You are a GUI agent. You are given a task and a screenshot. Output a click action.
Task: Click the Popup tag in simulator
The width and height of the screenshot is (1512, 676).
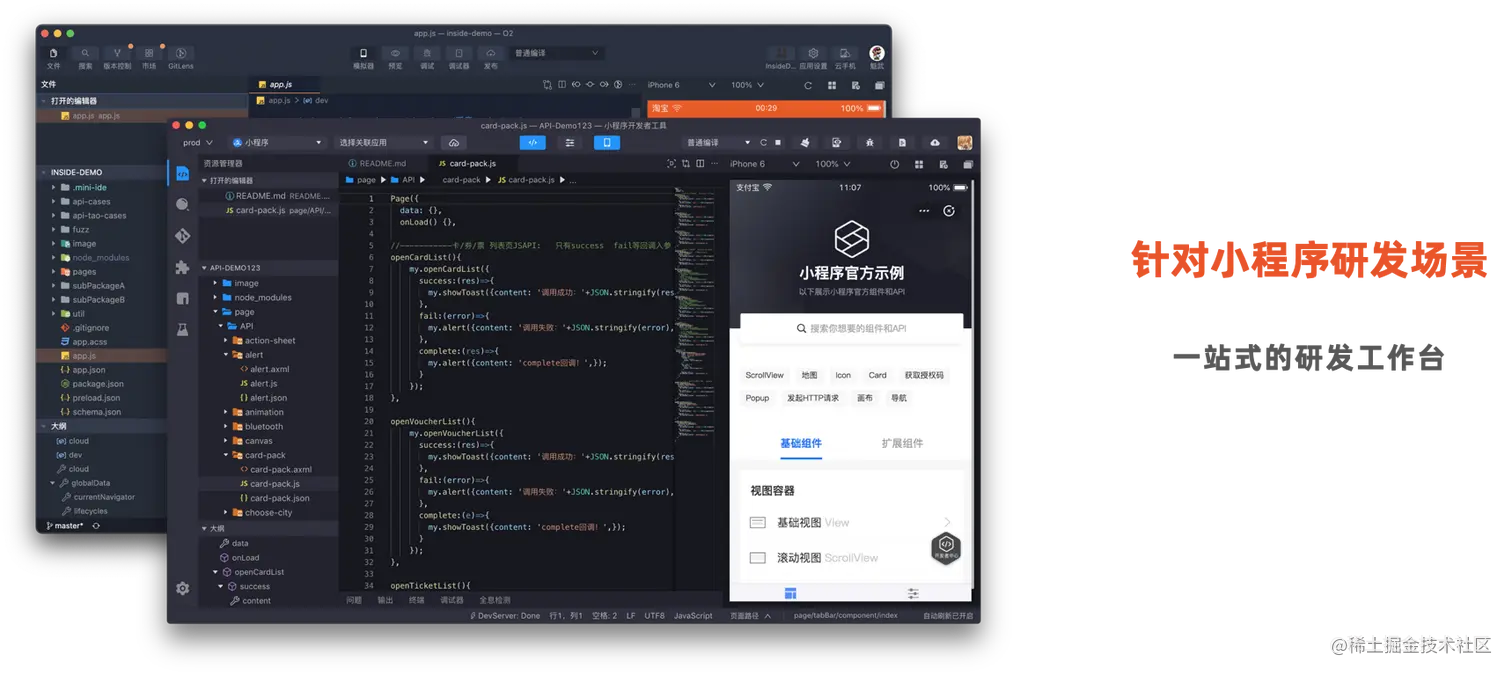click(x=757, y=398)
